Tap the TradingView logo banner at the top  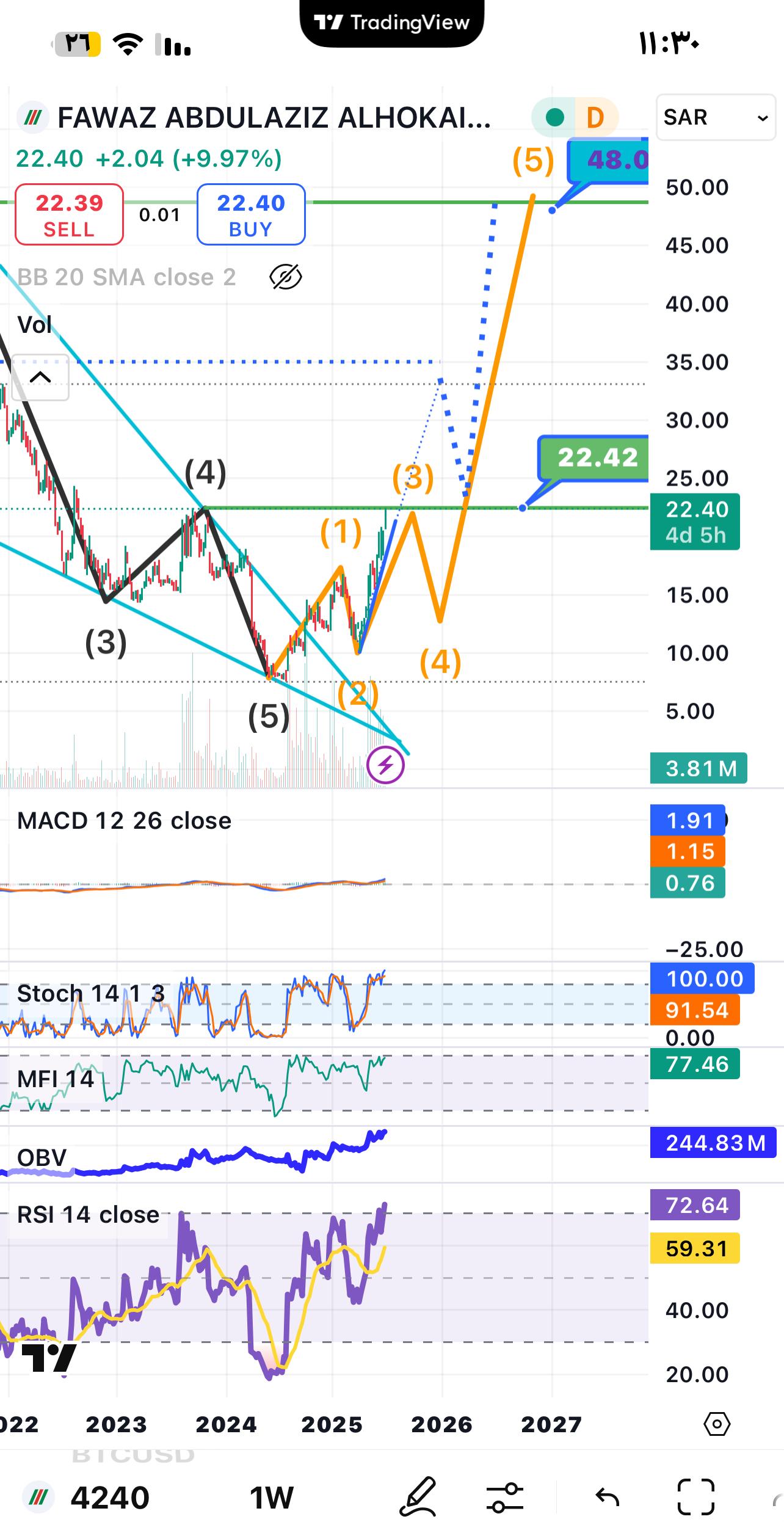392,23
